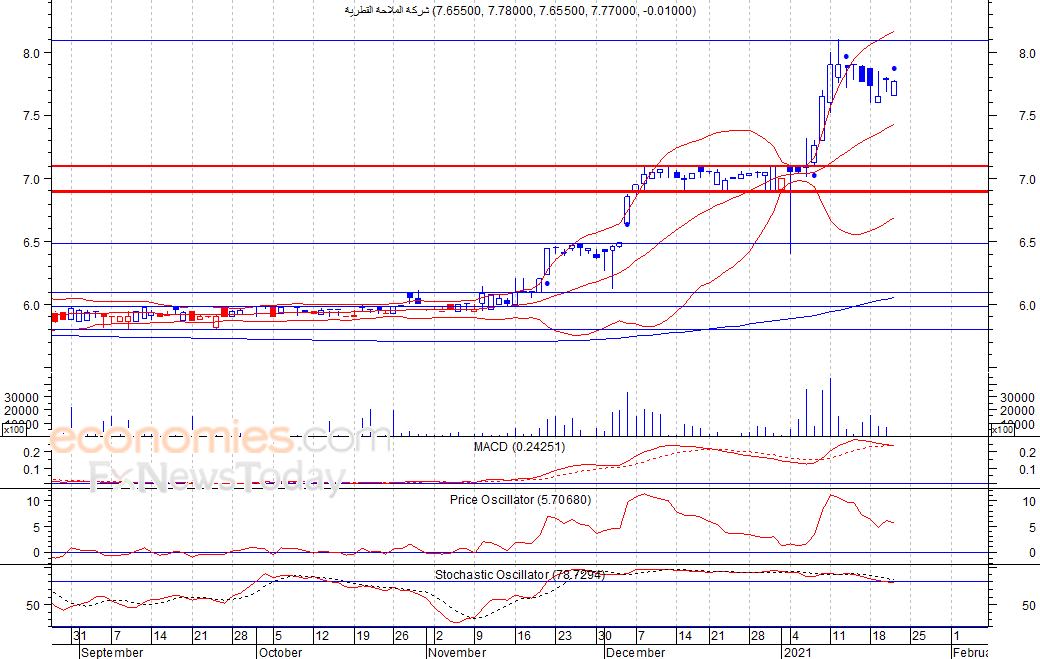The image size is (1040, 659).
Task: Click the date tick labeled 25
Action: point(920,636)
